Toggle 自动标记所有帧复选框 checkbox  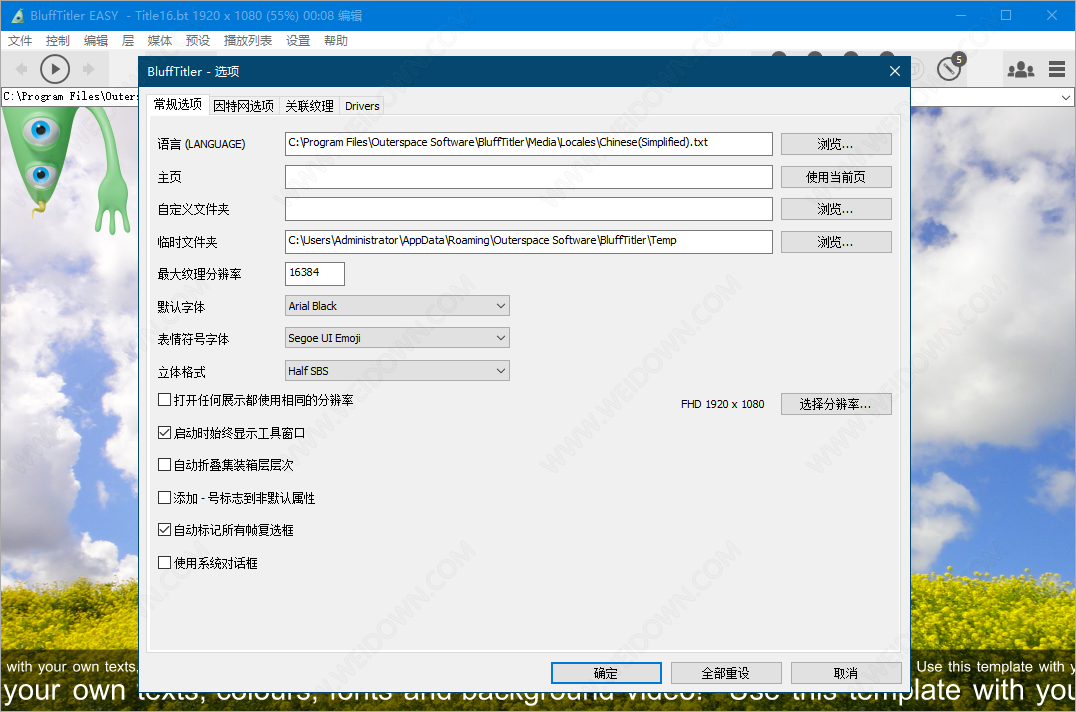(x=165, y=530)
